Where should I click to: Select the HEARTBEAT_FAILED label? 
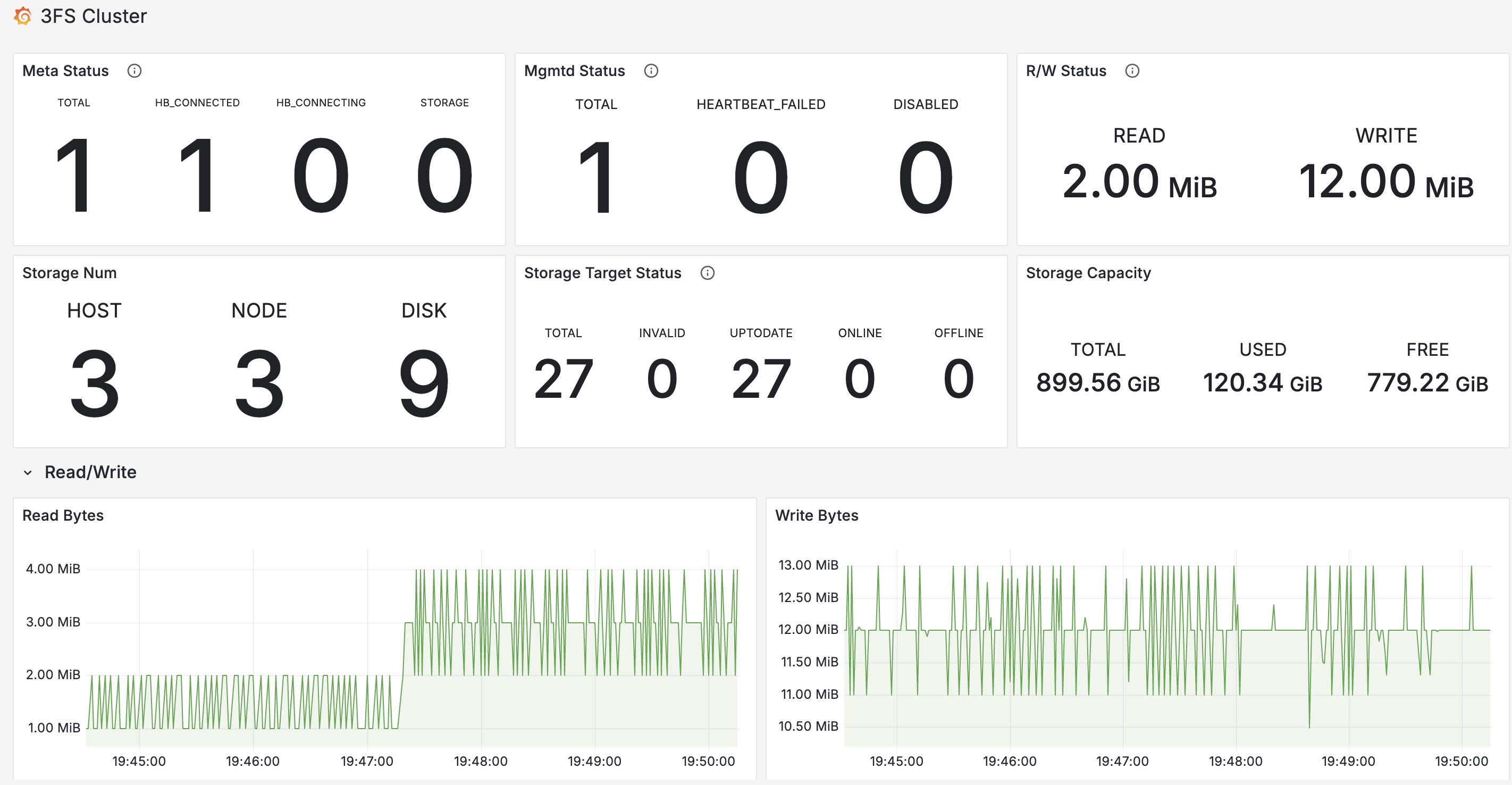point(761,105)
